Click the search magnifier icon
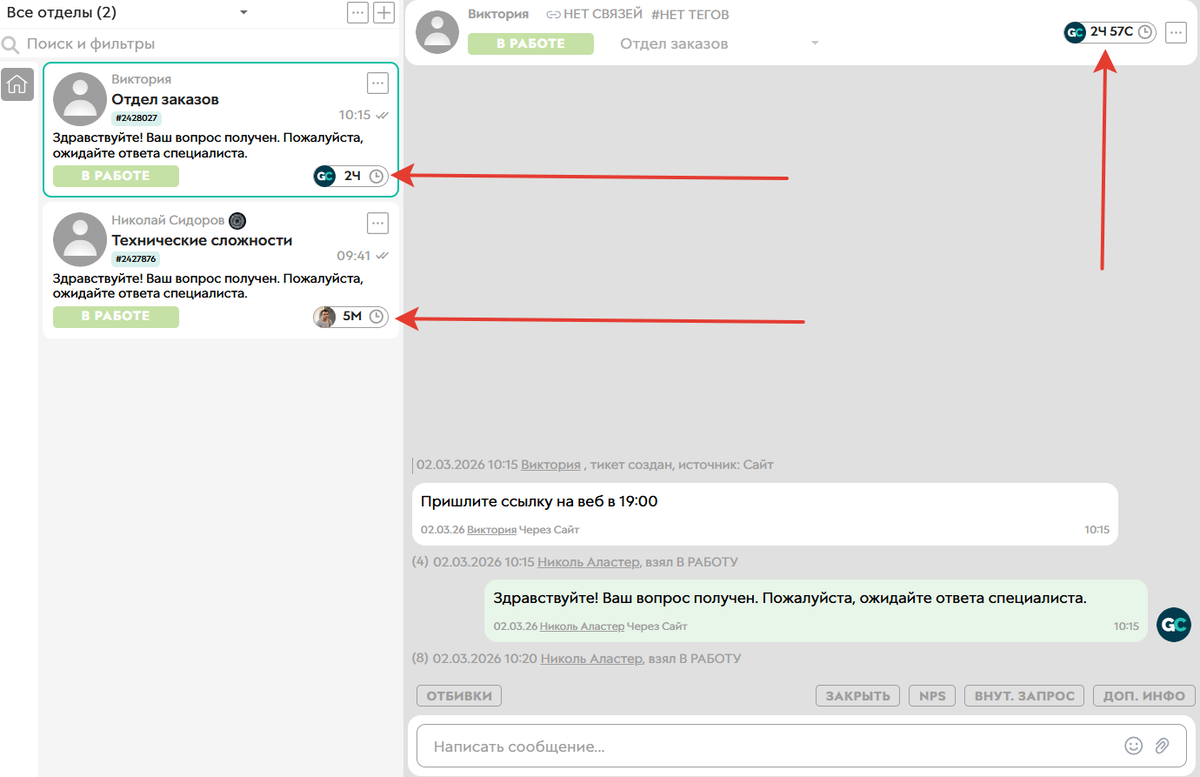Viewport: 1200px width, 777px height. coord(11,44)
